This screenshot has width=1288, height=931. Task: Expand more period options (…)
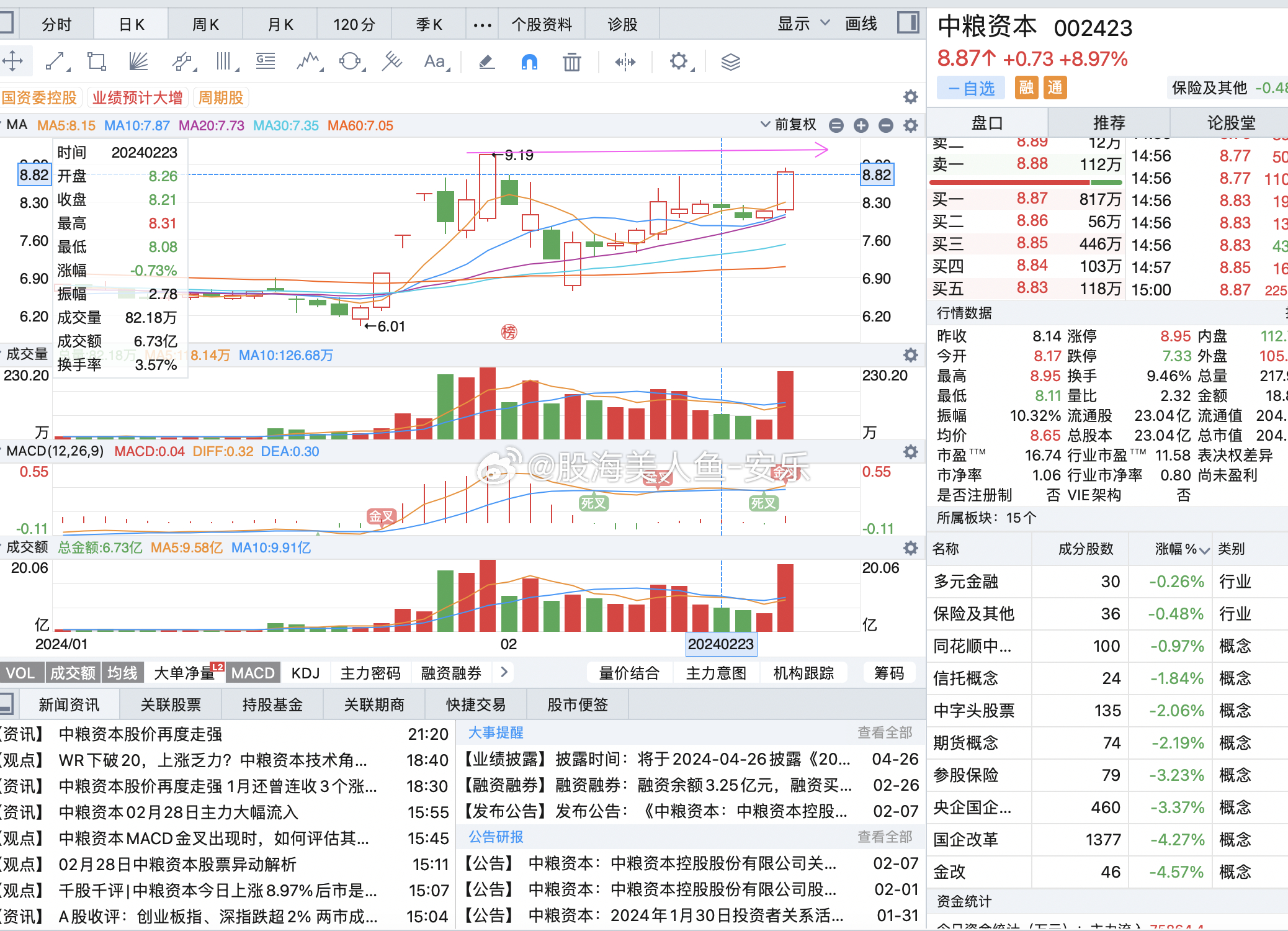coord(482,25)
